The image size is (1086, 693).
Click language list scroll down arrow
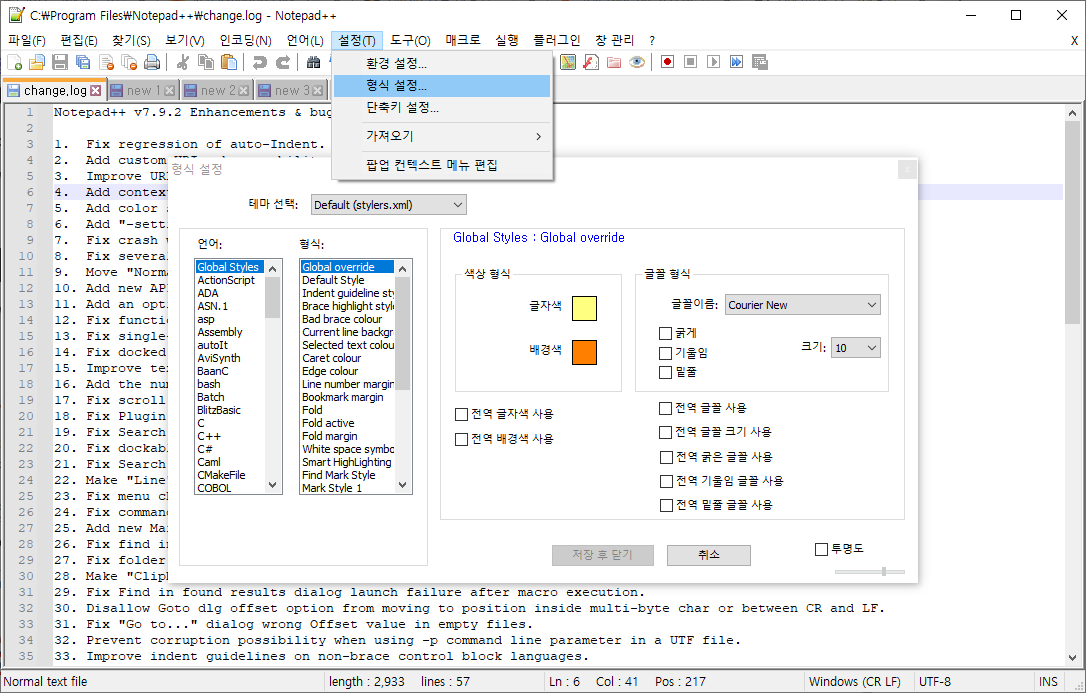(x=272, y=485)
